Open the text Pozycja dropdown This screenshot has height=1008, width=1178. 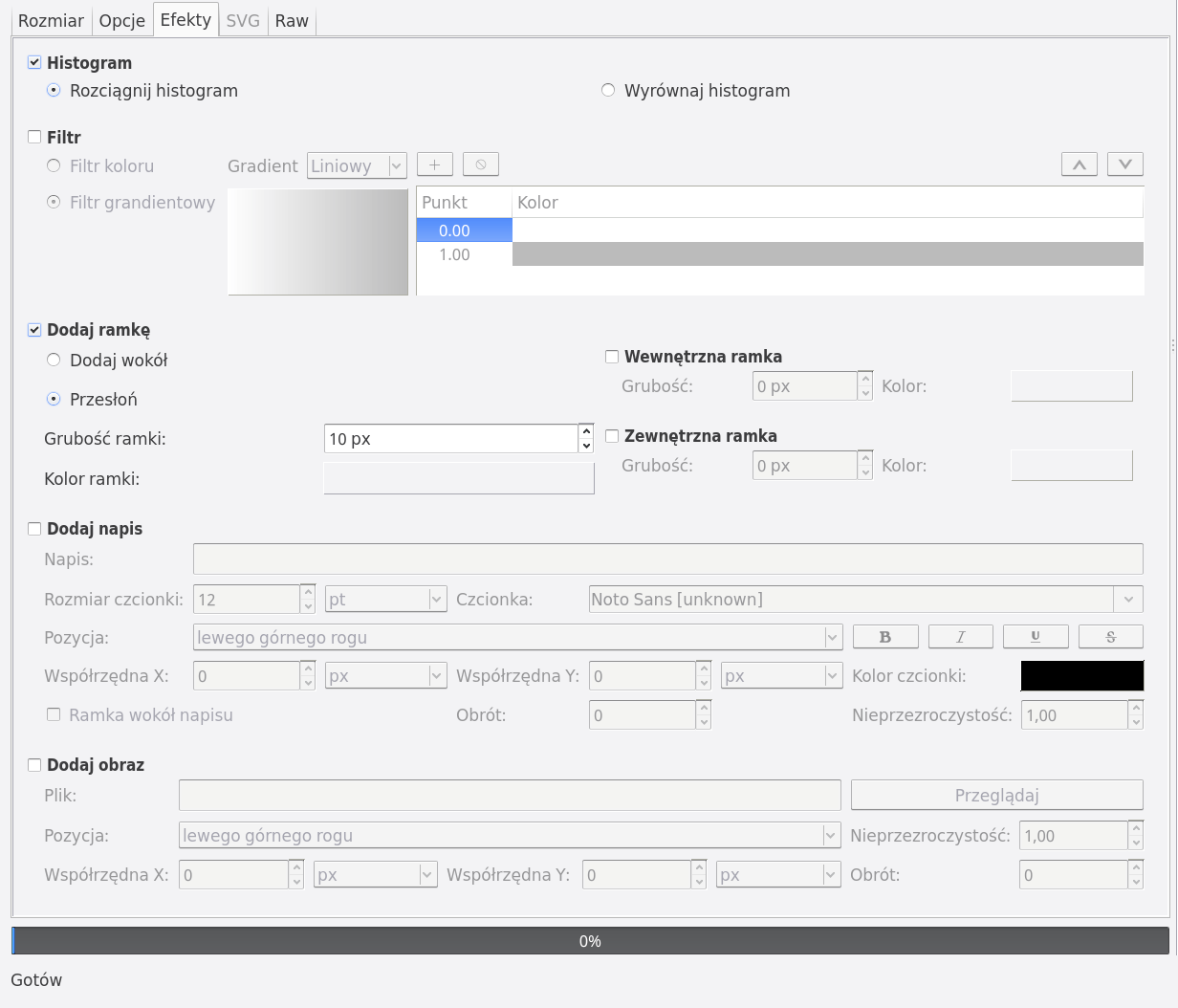coord(517,638)
